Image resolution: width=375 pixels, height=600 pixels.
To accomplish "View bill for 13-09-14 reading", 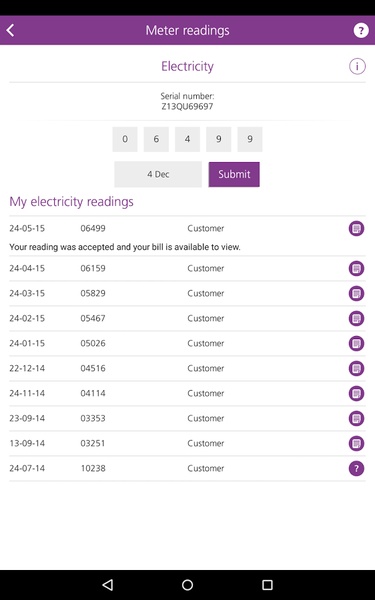I will pos(356,443).
